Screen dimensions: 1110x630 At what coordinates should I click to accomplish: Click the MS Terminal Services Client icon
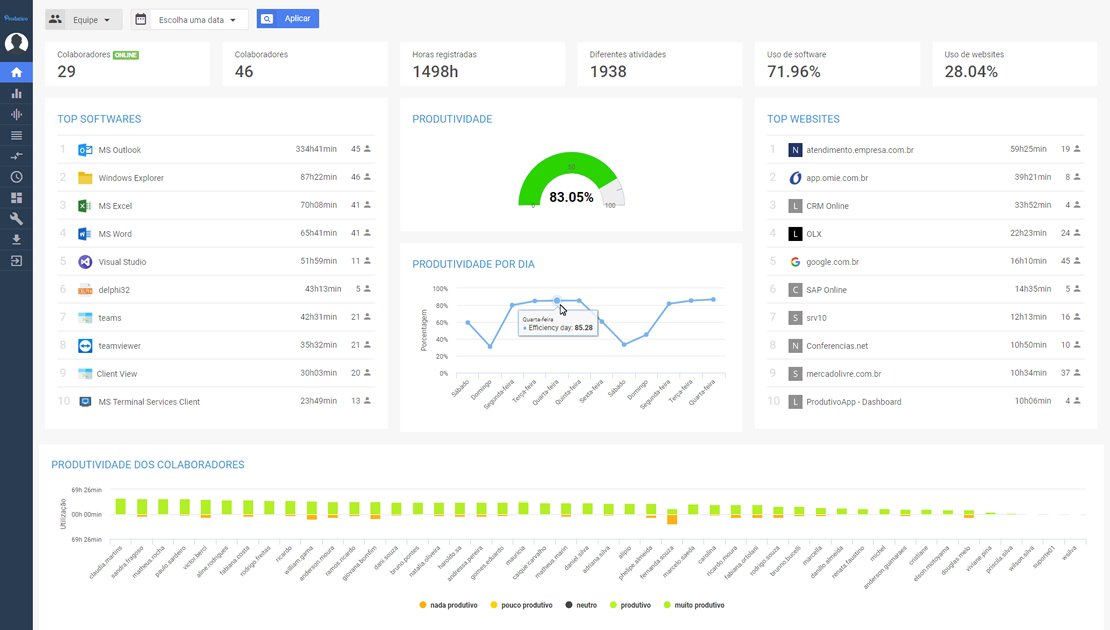pos(85,401)
